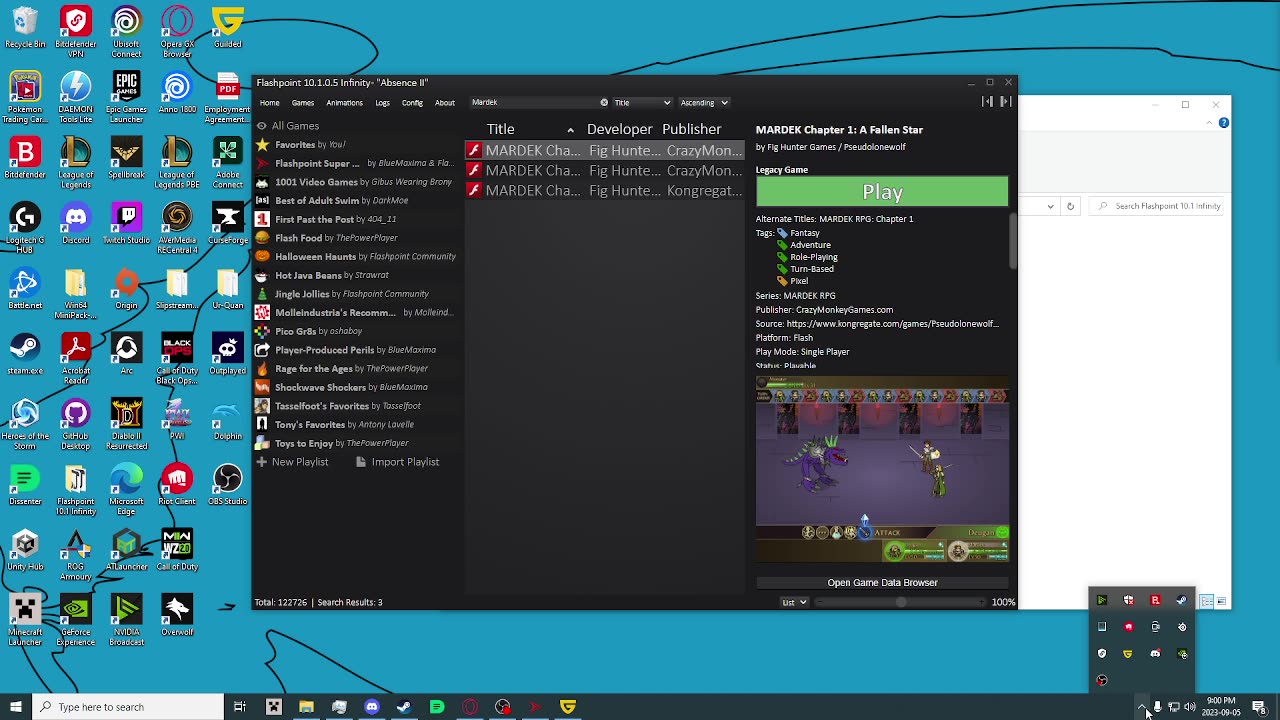Open the List layout dropdown in footer

point(794,602)
